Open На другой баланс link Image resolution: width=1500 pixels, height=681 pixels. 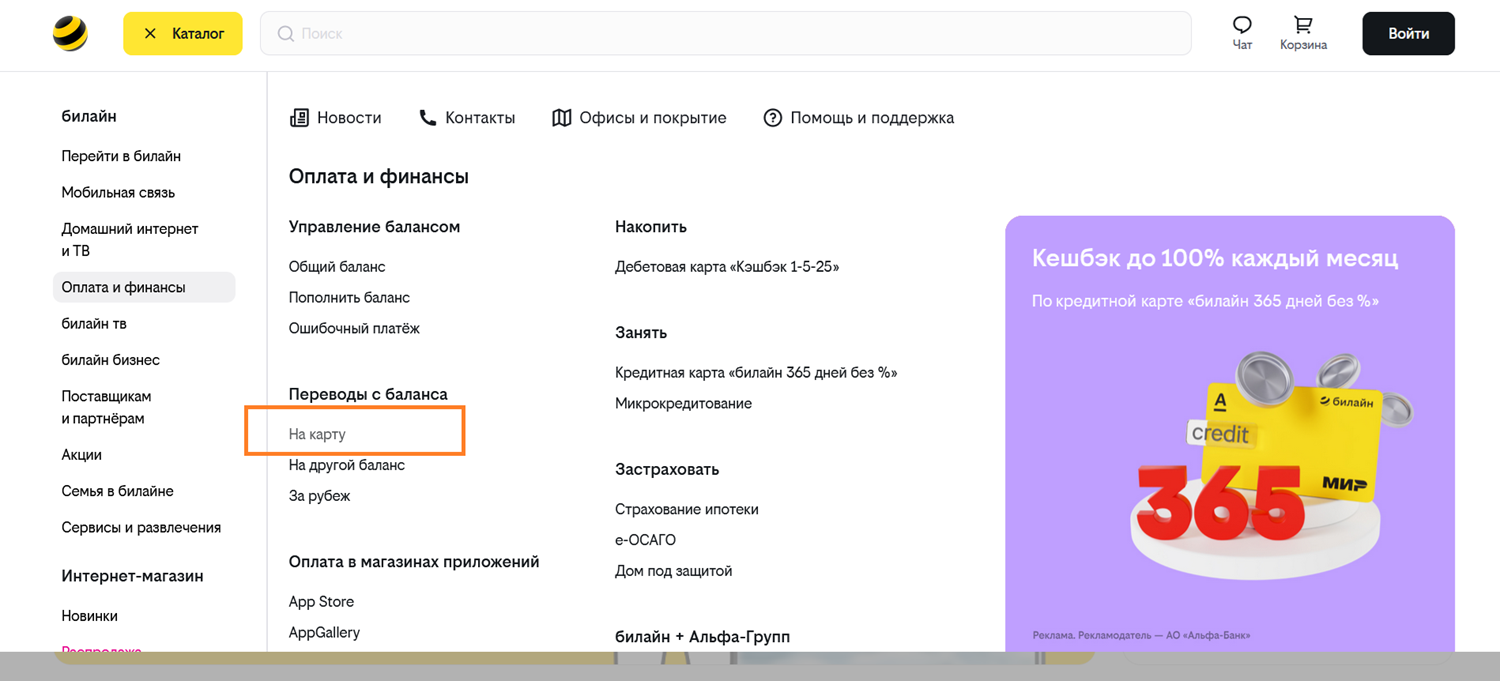(x=347, y=465)
